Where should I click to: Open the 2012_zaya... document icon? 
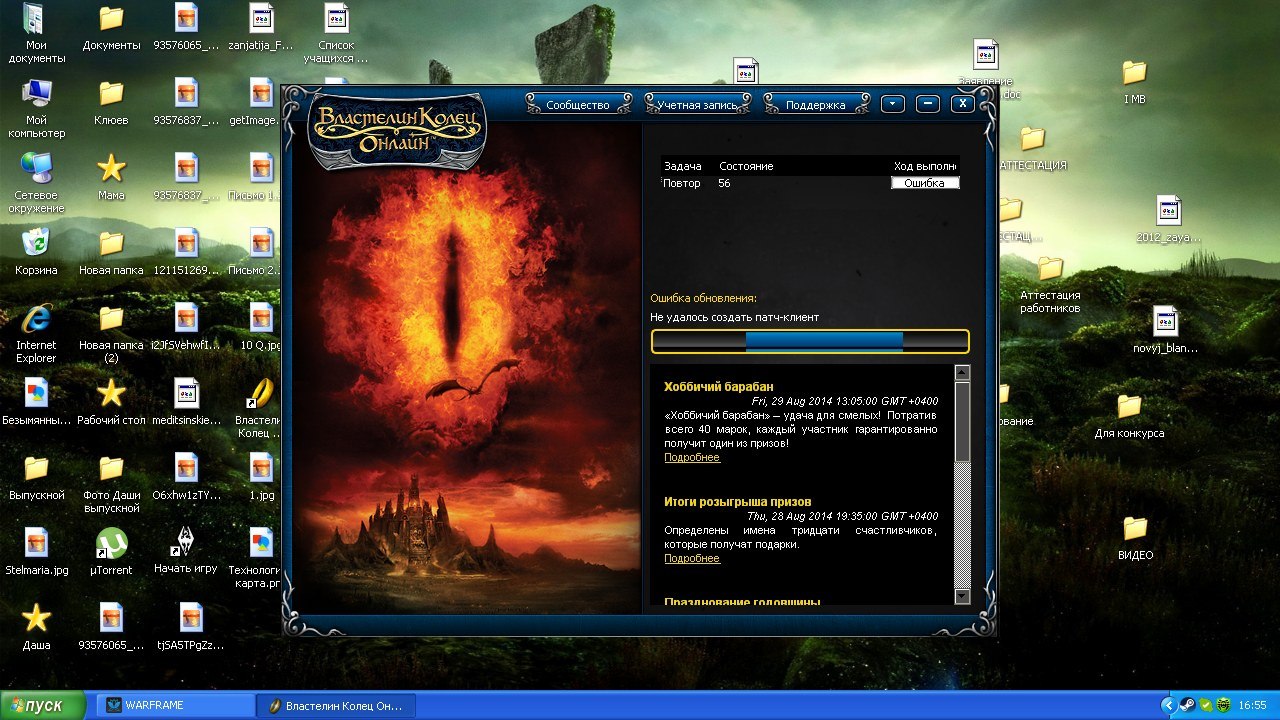1169,220
